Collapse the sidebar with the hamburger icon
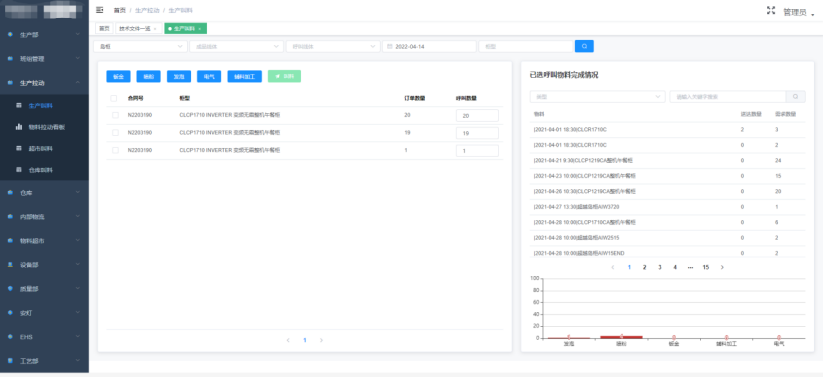The image size is (824, 378). click(x=99, y=10)
